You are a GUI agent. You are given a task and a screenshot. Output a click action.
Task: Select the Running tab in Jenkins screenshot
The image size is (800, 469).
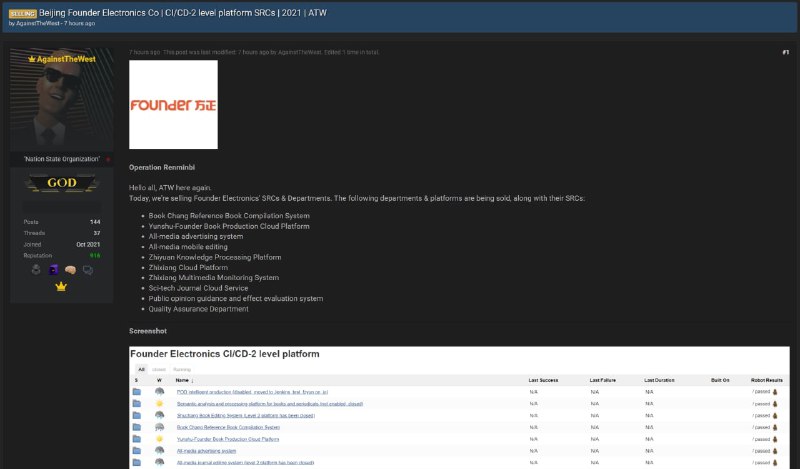(182, 369)
